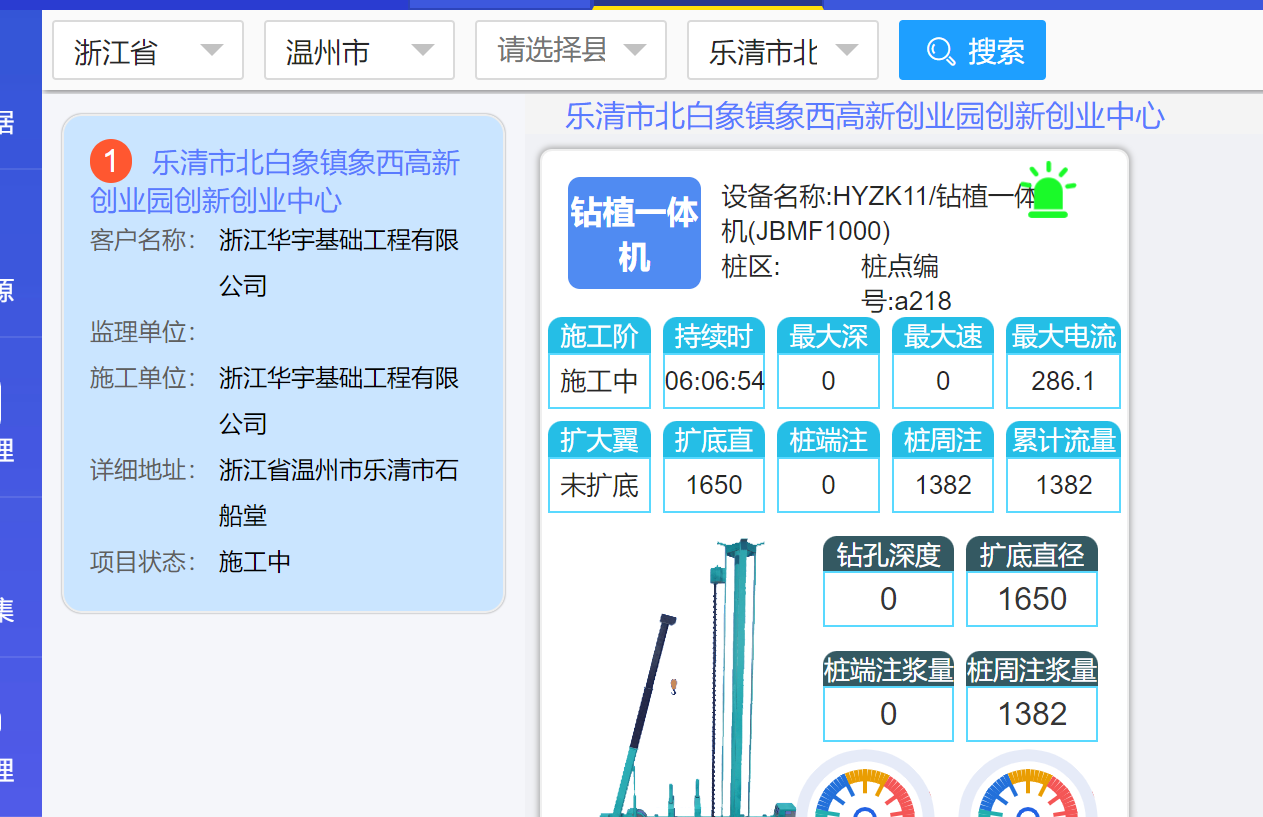
Task: Click the 钻孔深度 value box
Action: (888, 599)
